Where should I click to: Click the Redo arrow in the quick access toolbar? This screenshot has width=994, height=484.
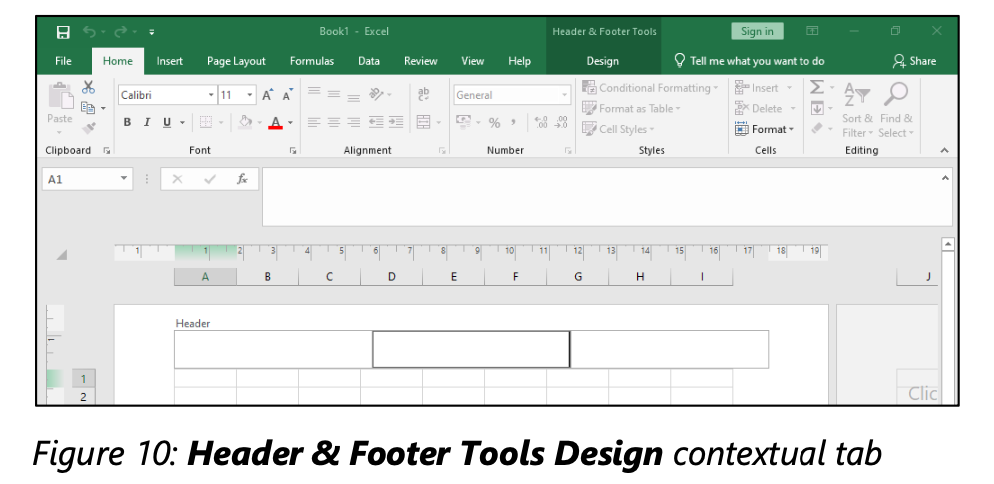point(120,32)
